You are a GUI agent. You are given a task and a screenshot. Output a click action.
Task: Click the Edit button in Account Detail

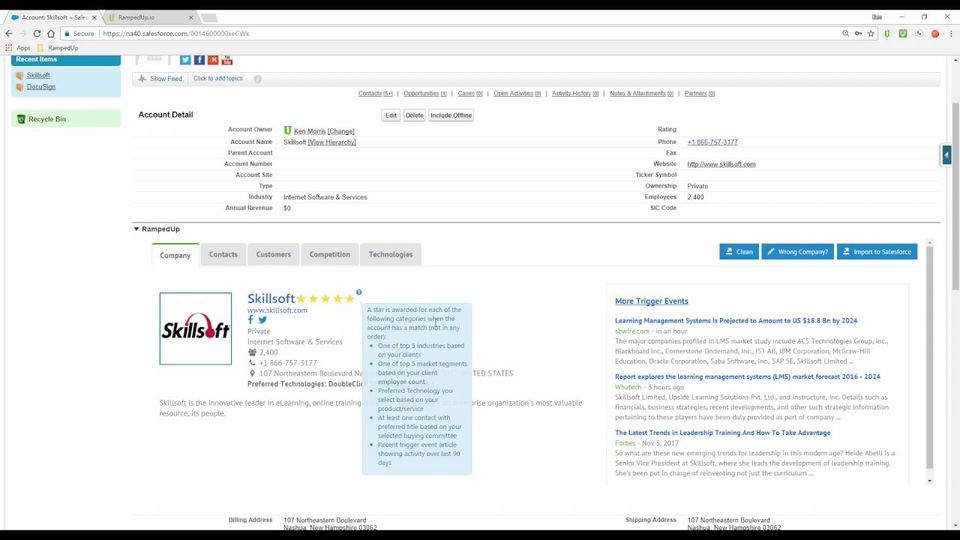pos(391,115)
